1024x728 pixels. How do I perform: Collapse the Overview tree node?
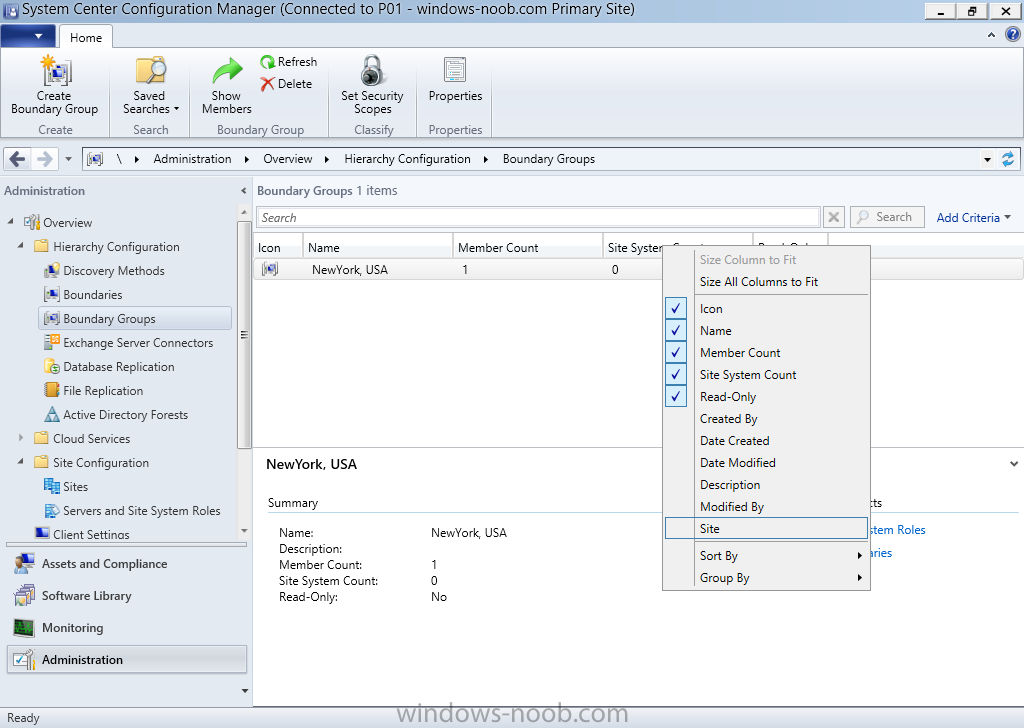pos(10,222)
